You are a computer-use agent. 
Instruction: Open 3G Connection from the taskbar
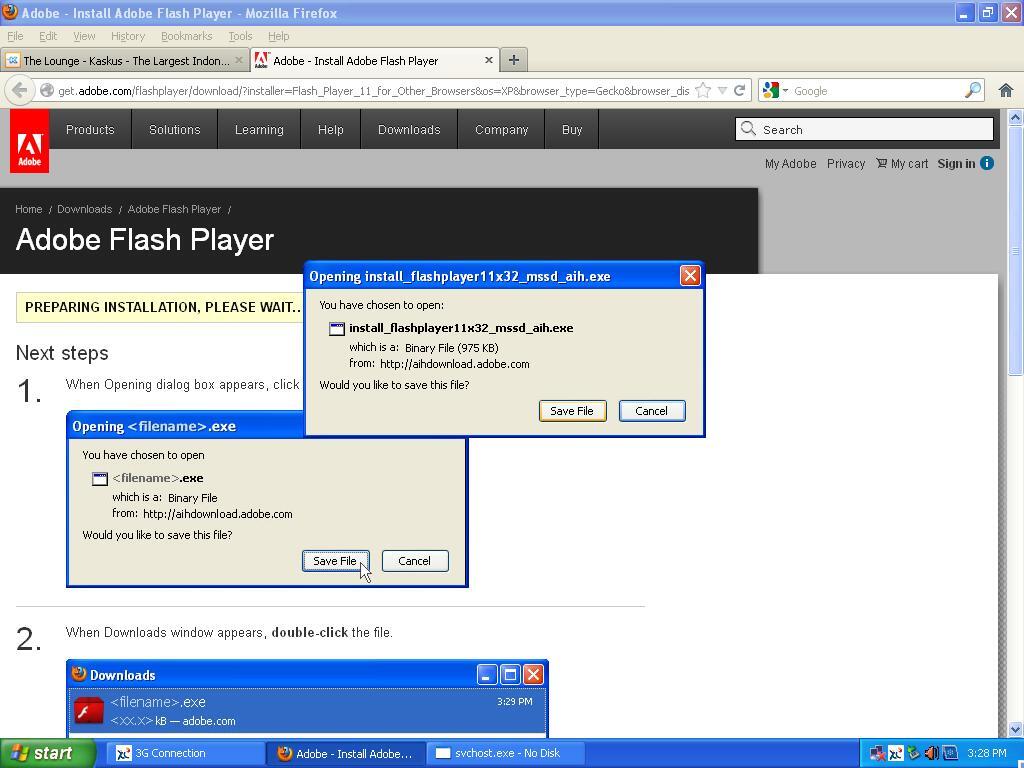pos(170,753)
